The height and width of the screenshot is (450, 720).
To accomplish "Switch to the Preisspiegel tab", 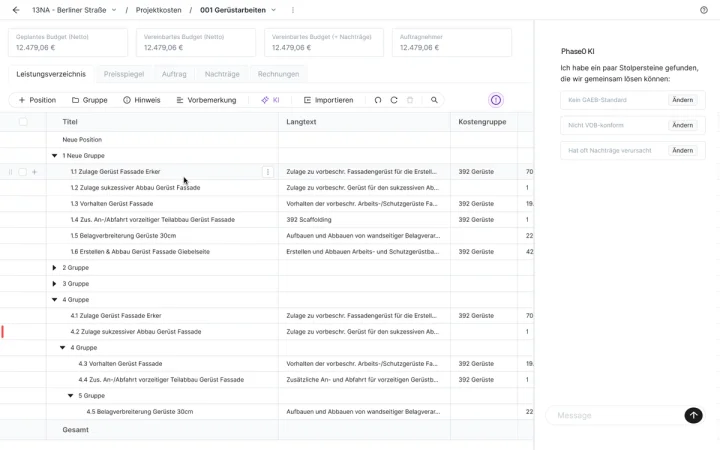I will pyautogui.click(x=124, y=74).
